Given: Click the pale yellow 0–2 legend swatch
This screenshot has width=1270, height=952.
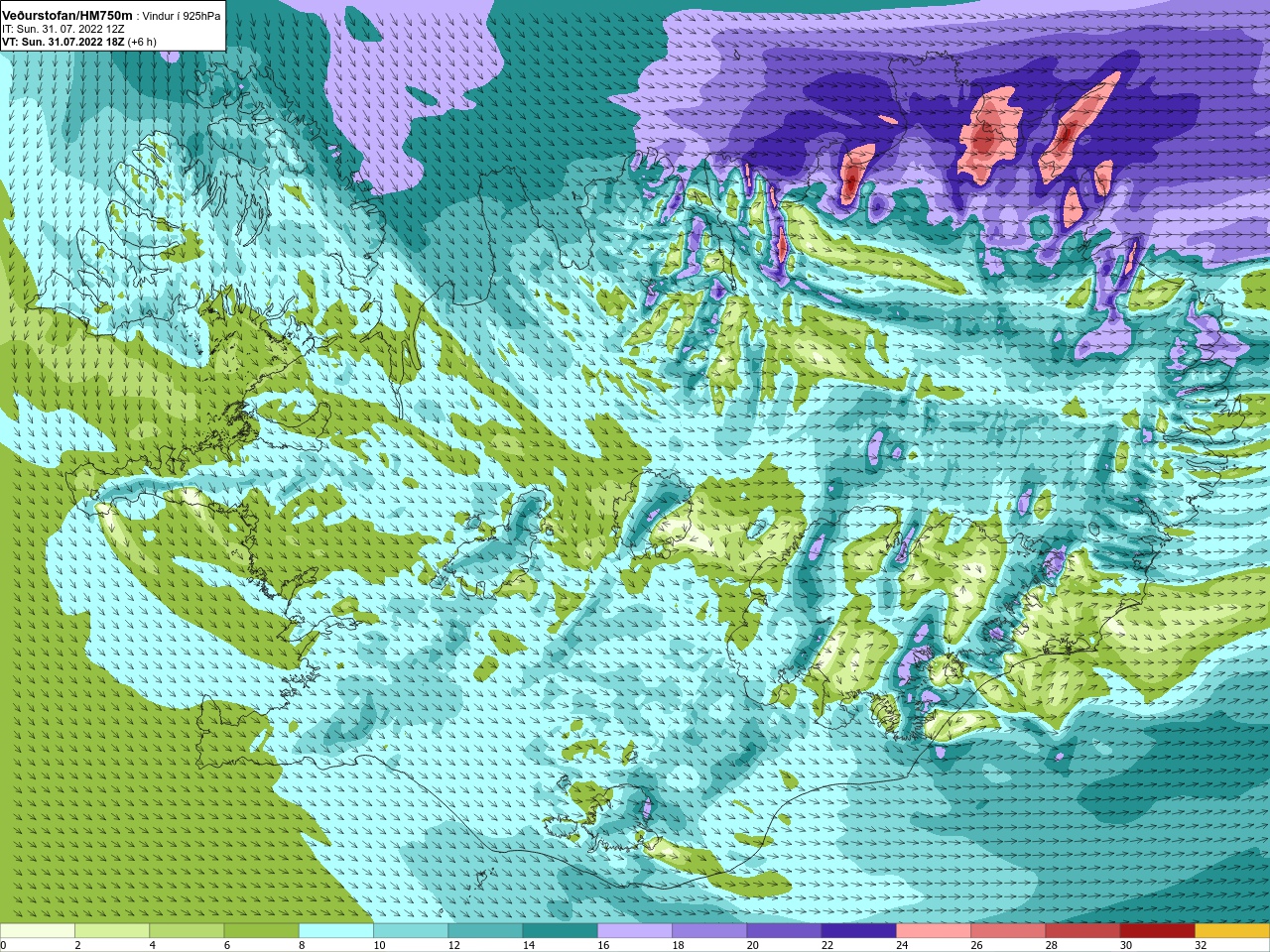Looking at the screenshot, I should coord(38,930).
